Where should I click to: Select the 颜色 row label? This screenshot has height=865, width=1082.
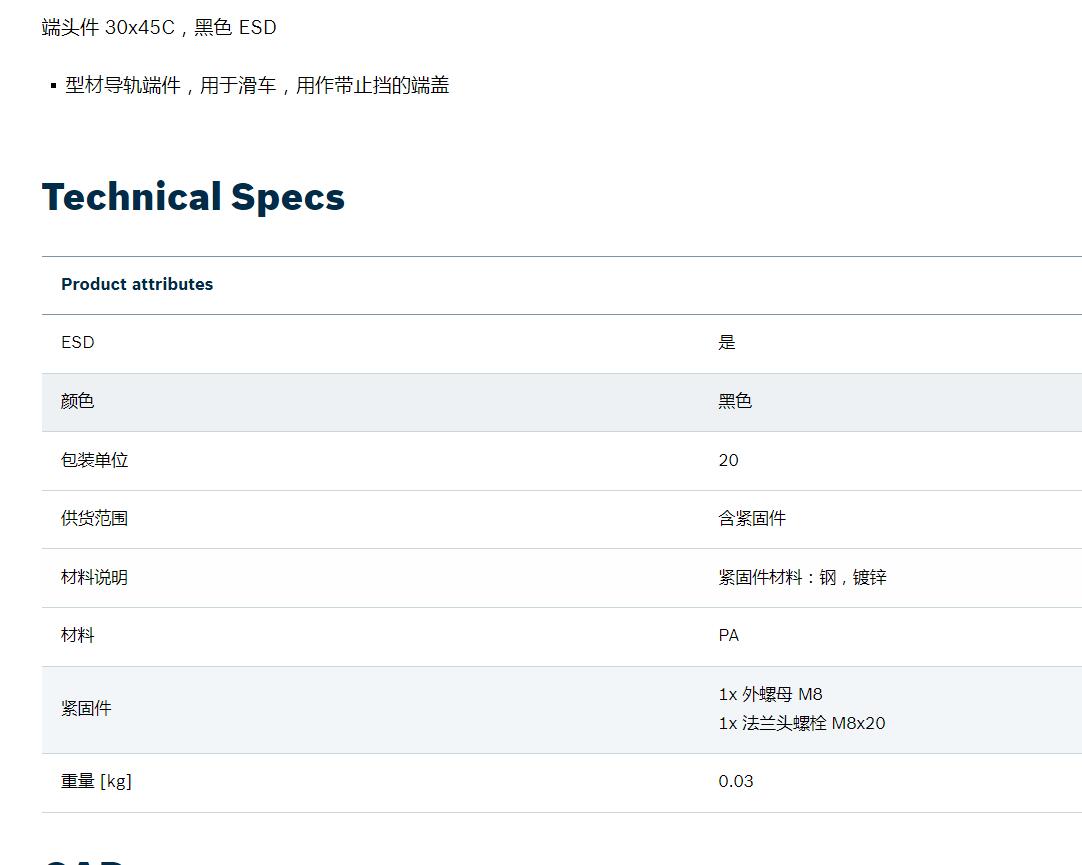tap(77, 401)
